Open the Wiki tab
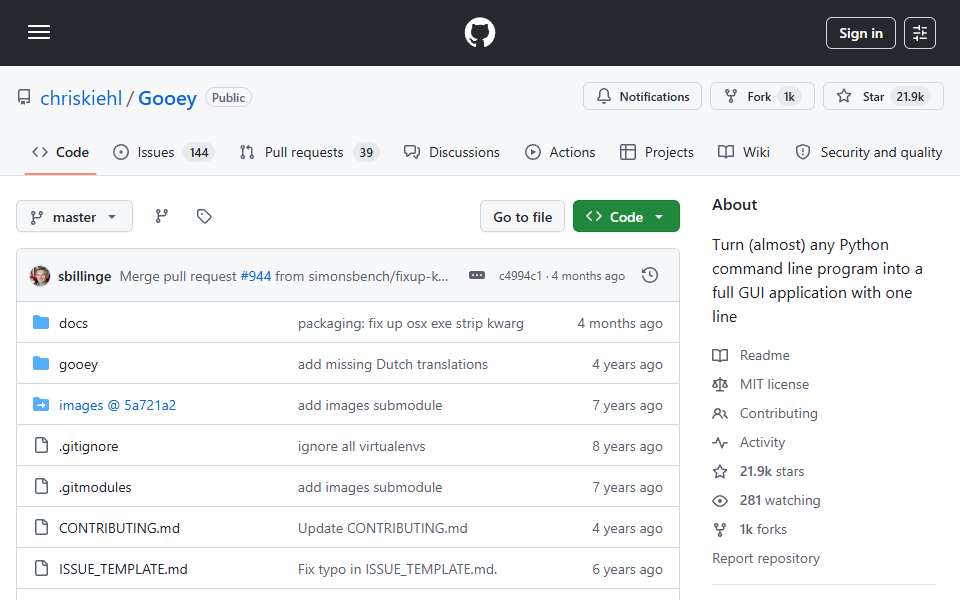960x600 pixels. (x=743, y=152)
